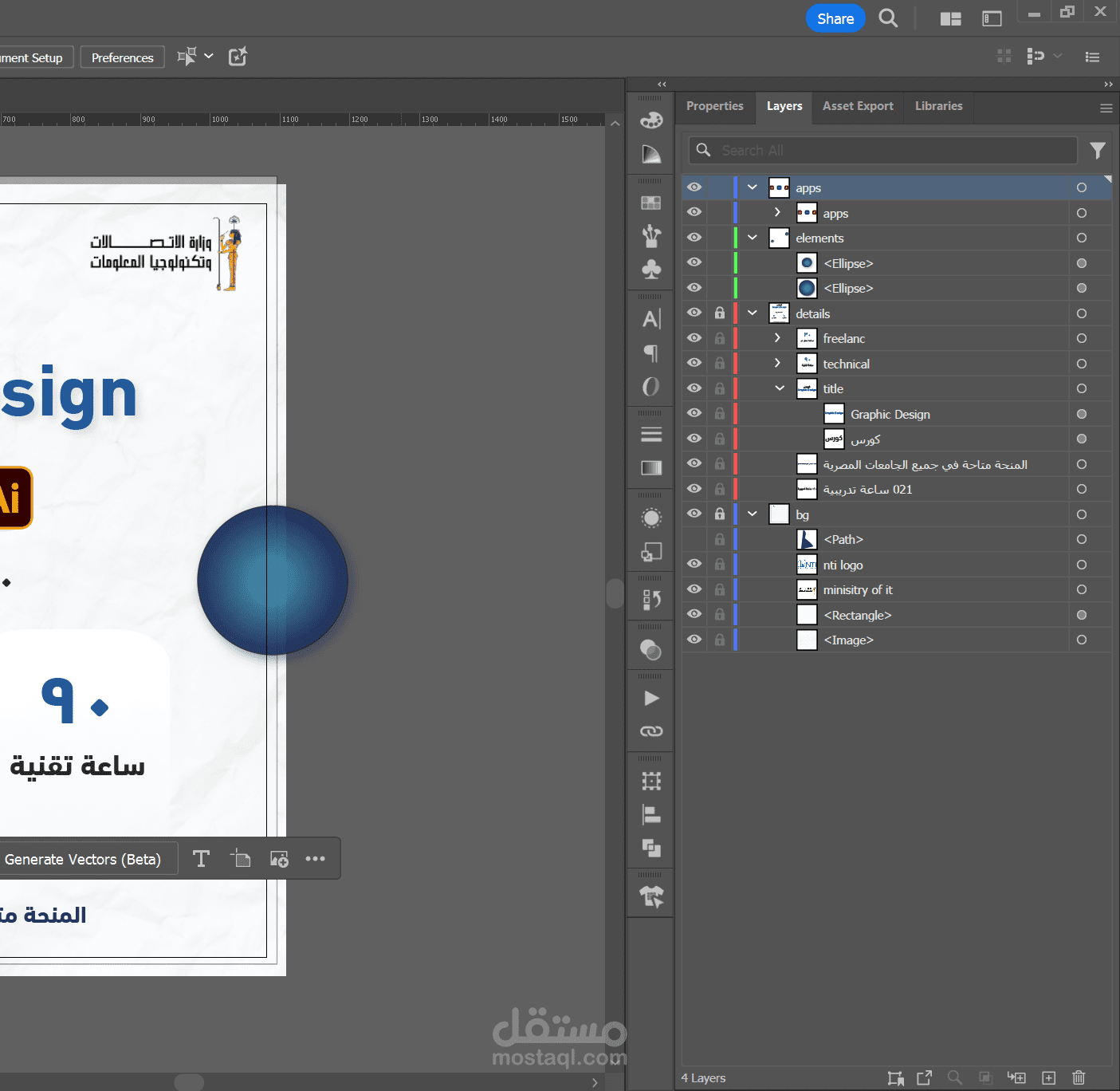The image size is (1120, 1091).
Task: Collapse the bg layer
Action: (753, 514)
